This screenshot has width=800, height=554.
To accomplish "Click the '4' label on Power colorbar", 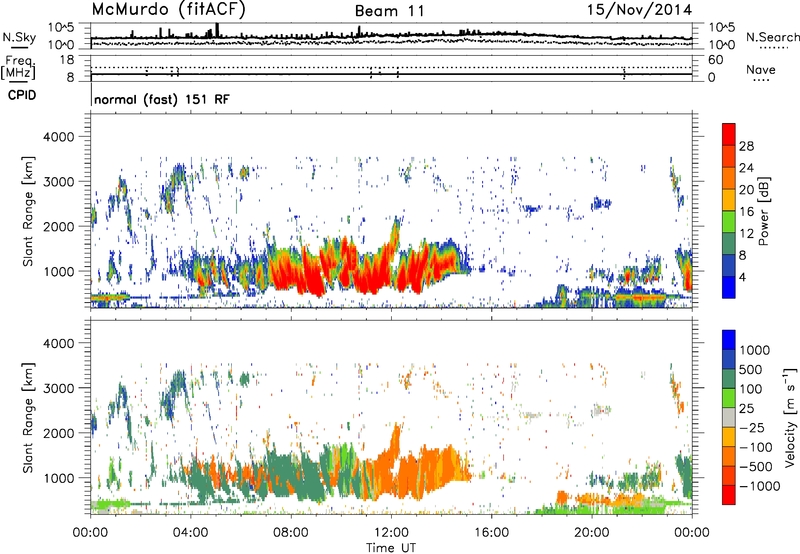I will (x=742, y=277).
